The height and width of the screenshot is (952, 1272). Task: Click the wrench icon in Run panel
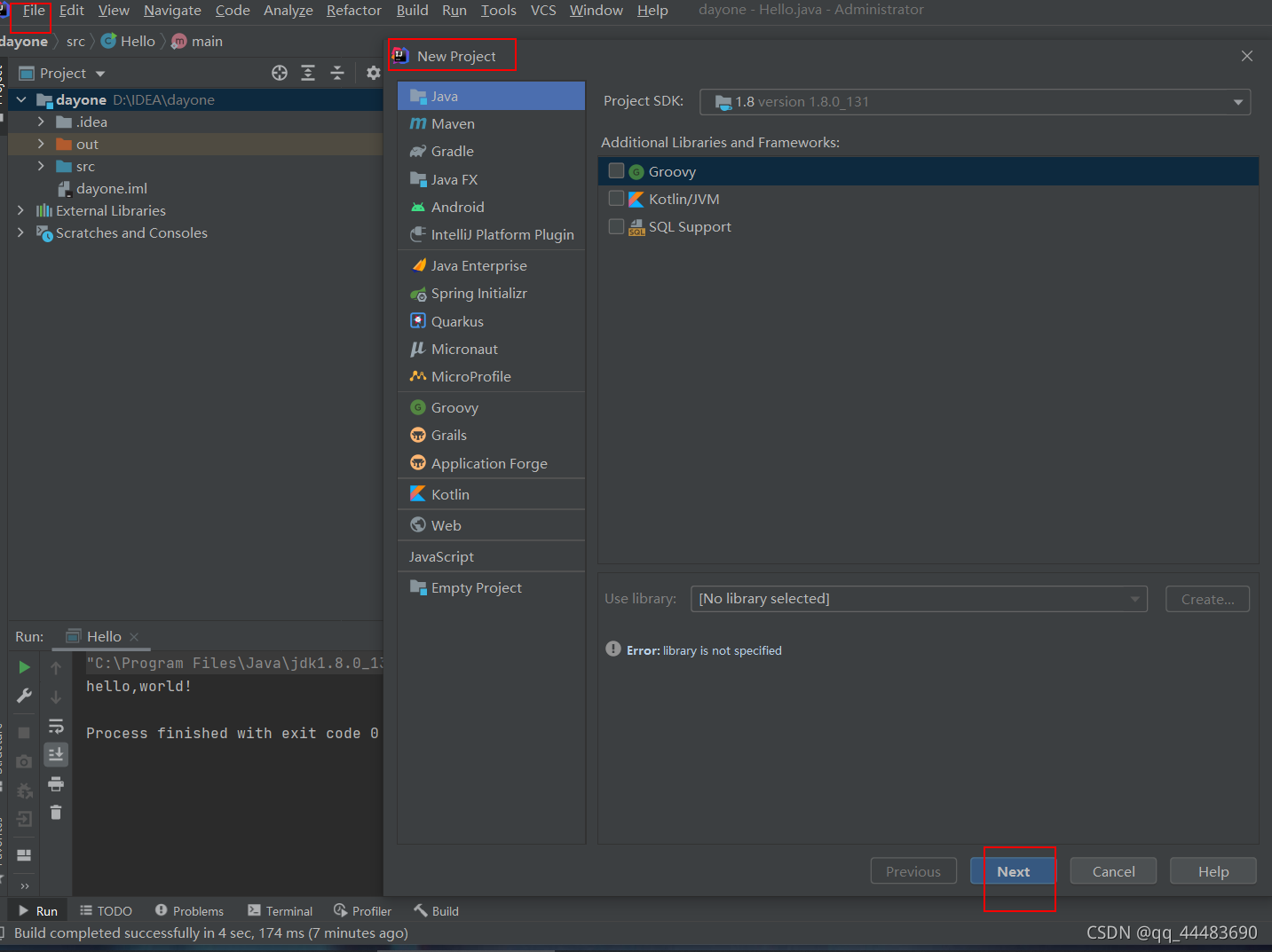point(25,696)
